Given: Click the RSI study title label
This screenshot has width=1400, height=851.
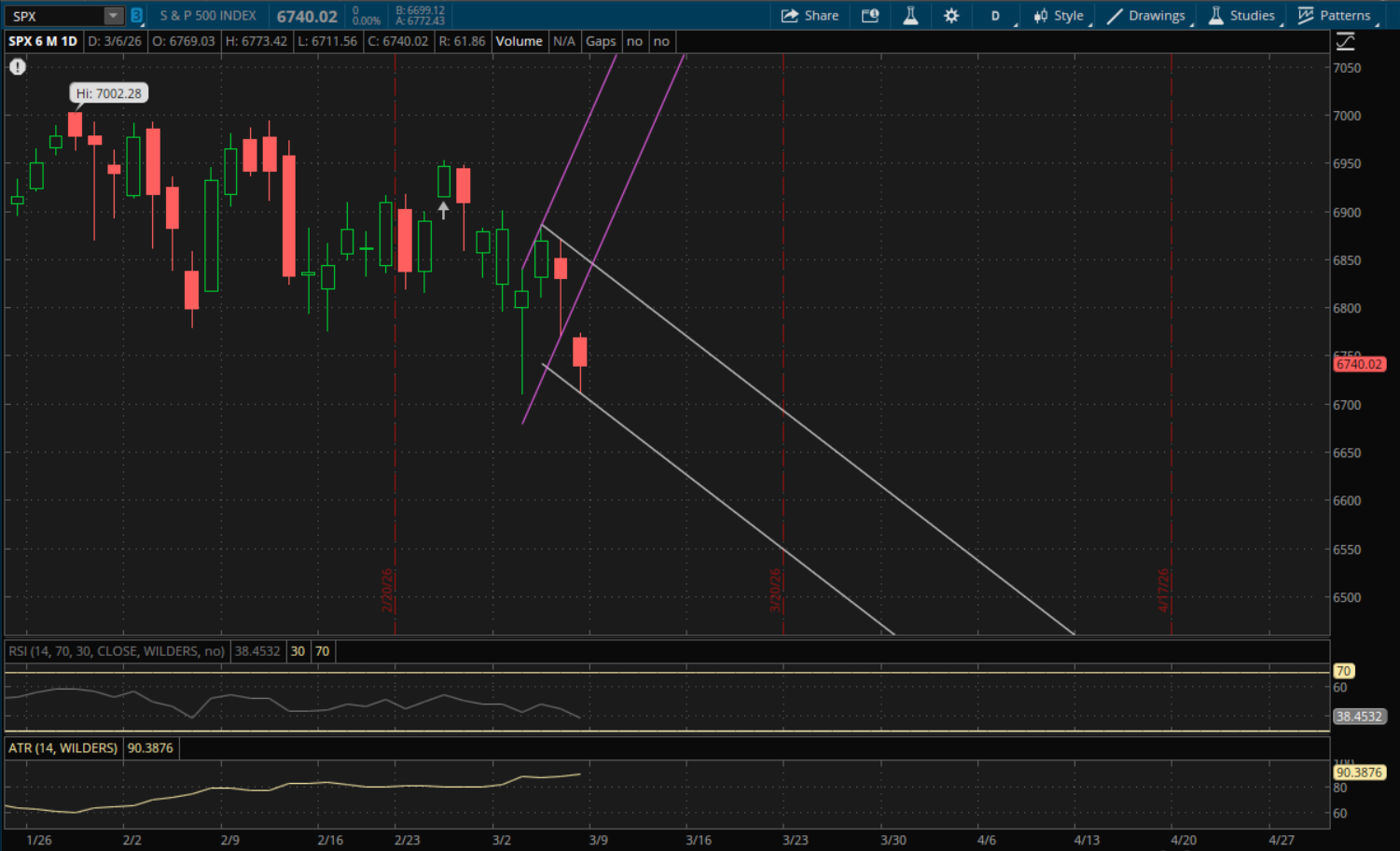Looking at the screenshot, I should pos(117,651).
